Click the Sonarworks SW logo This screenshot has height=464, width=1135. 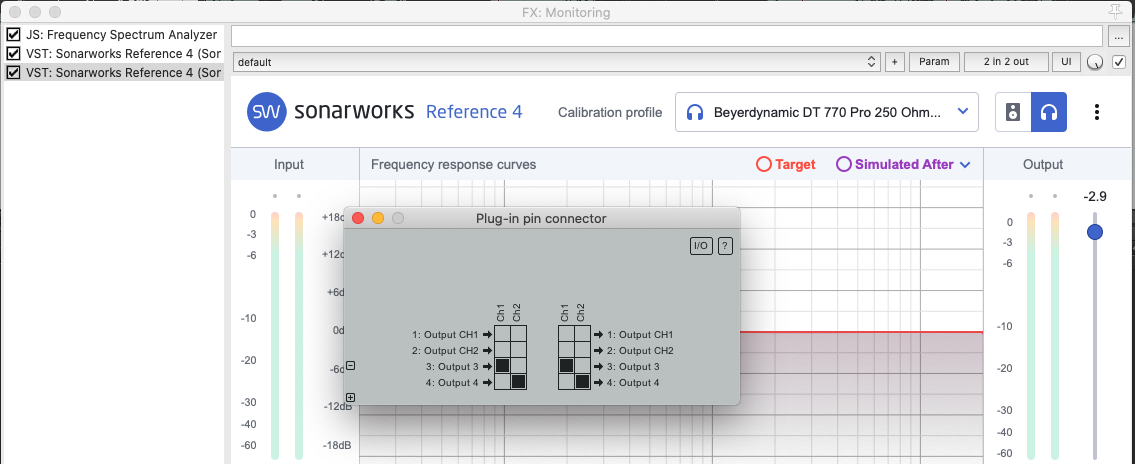coord(266,111)
